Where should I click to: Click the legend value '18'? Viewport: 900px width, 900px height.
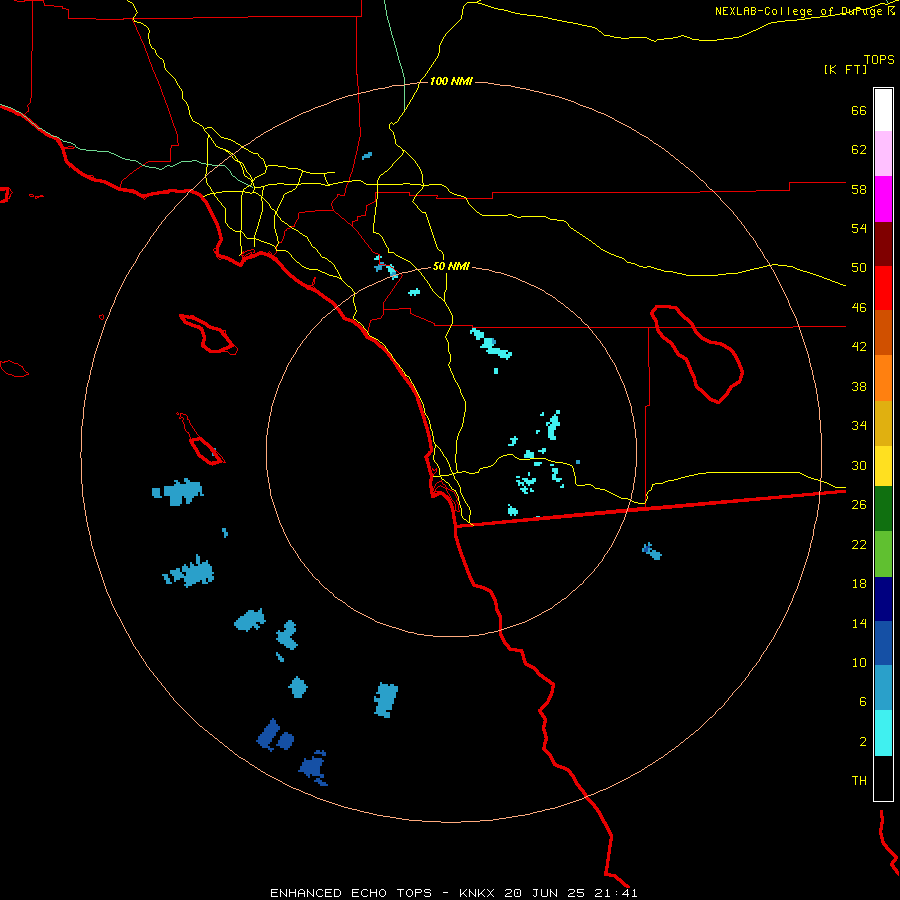859,583
